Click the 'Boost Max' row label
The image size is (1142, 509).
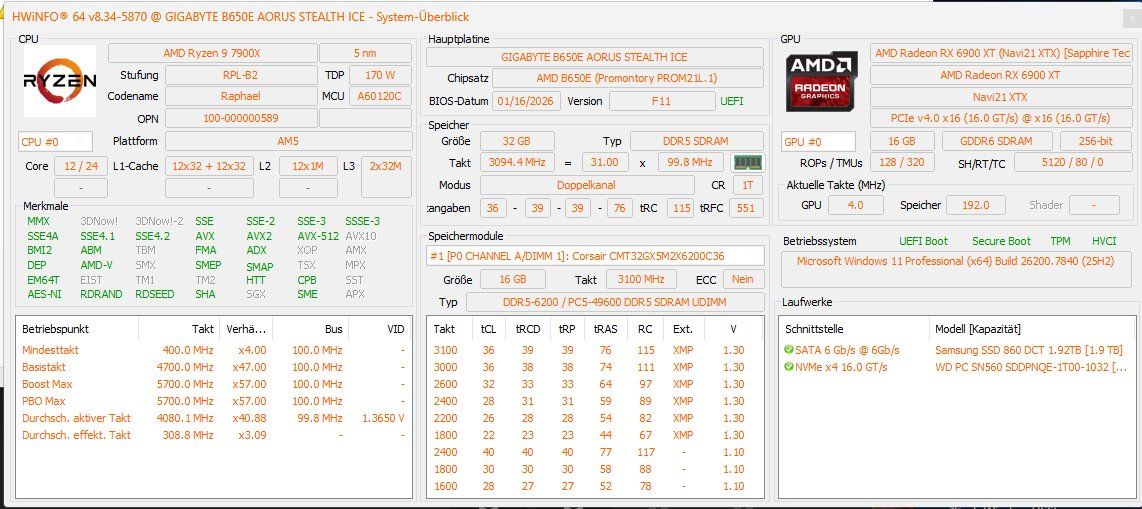point(47,384)
